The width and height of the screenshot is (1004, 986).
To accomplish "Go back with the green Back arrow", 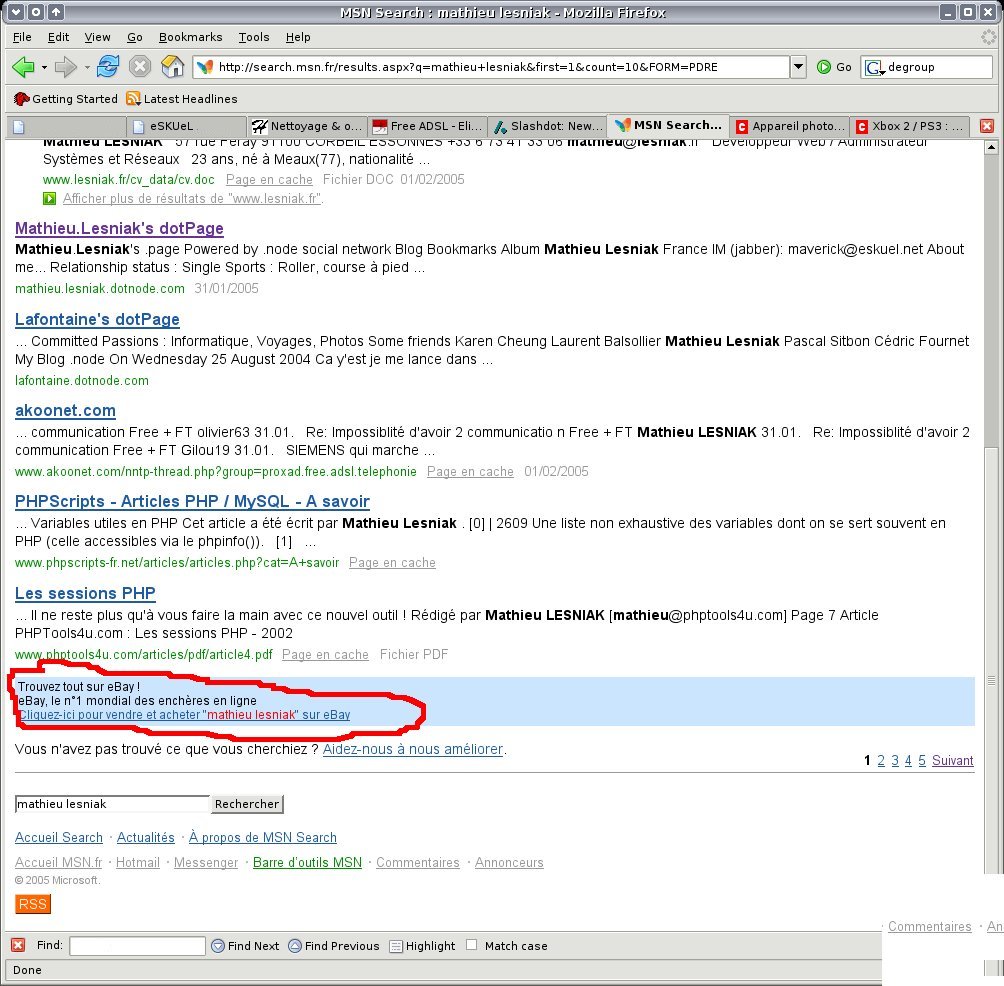I will (x=23, y=67).
